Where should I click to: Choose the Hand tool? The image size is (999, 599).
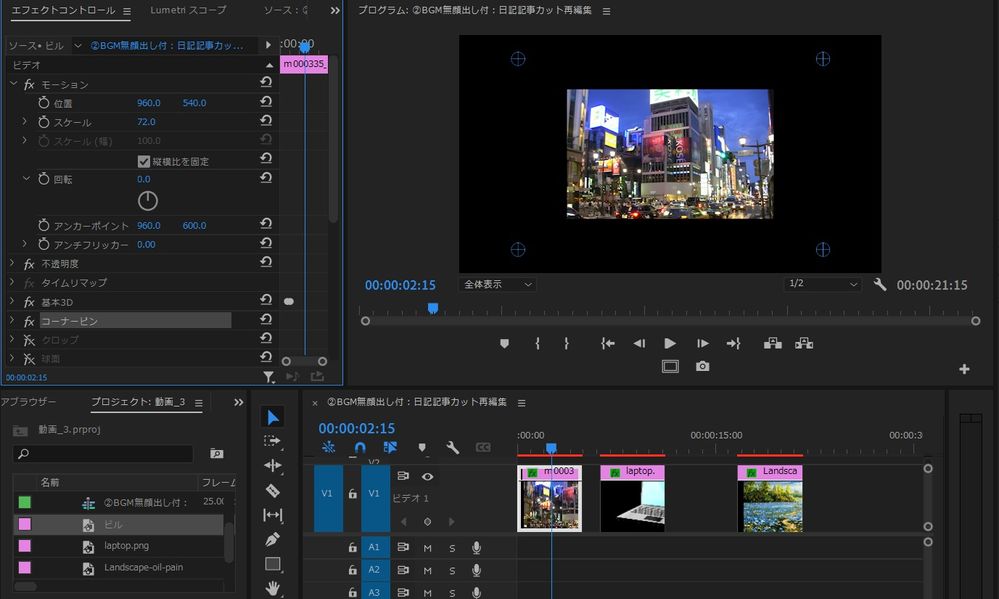click(x=273, y=588)
